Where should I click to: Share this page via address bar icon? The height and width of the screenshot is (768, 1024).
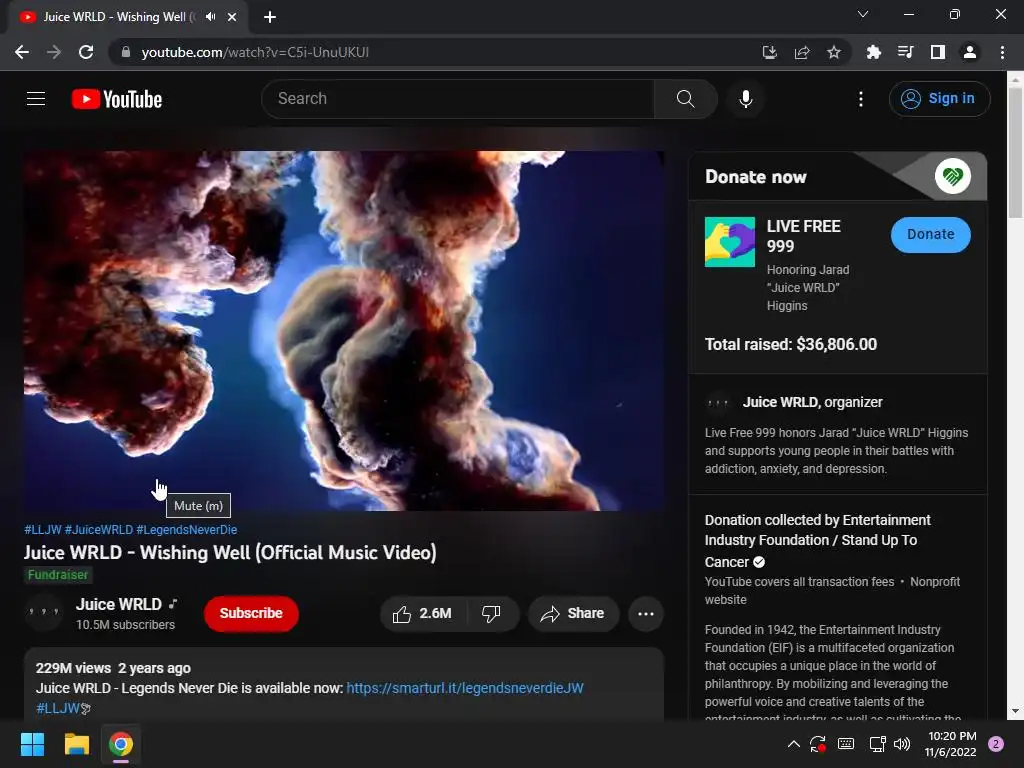point(801,52)
